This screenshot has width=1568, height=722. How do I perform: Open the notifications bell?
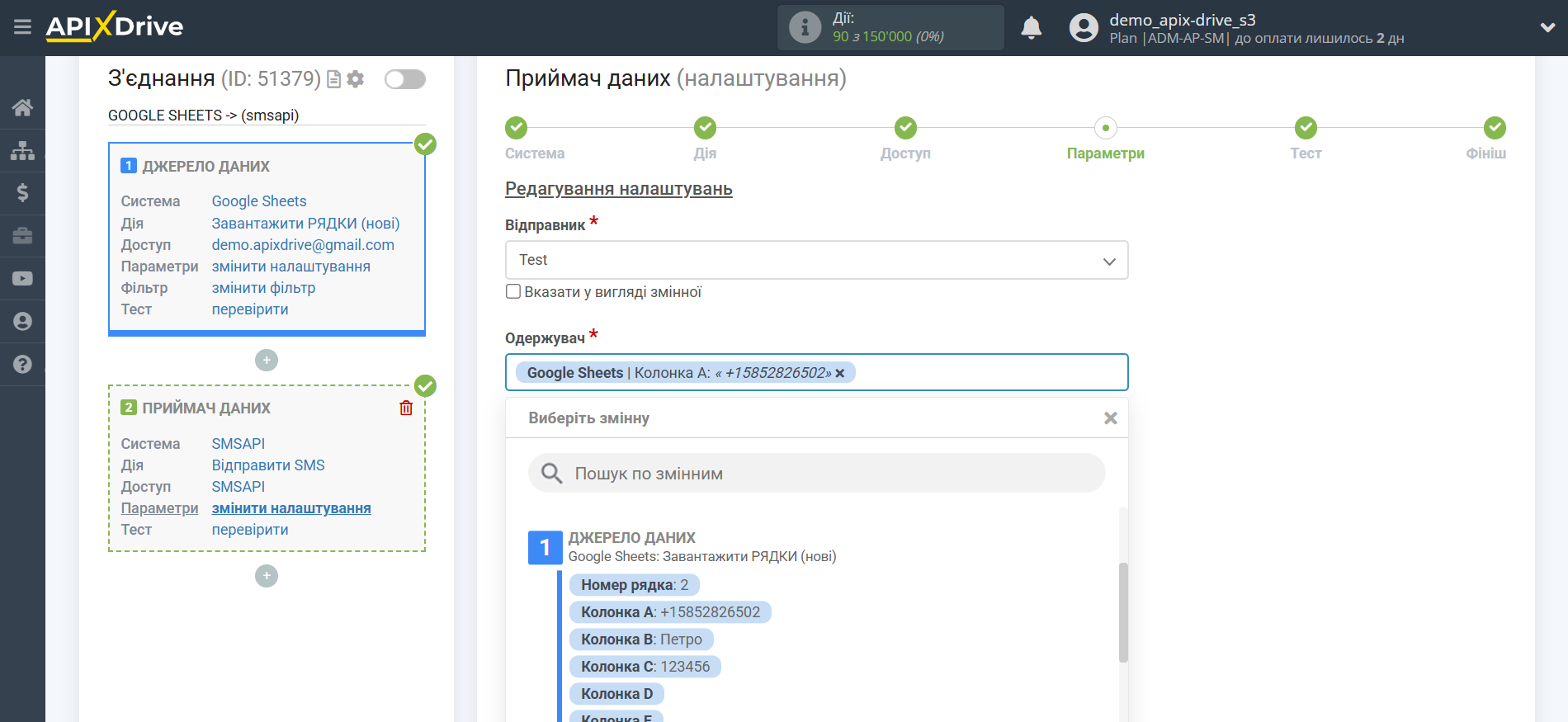tap(1032, 27)
